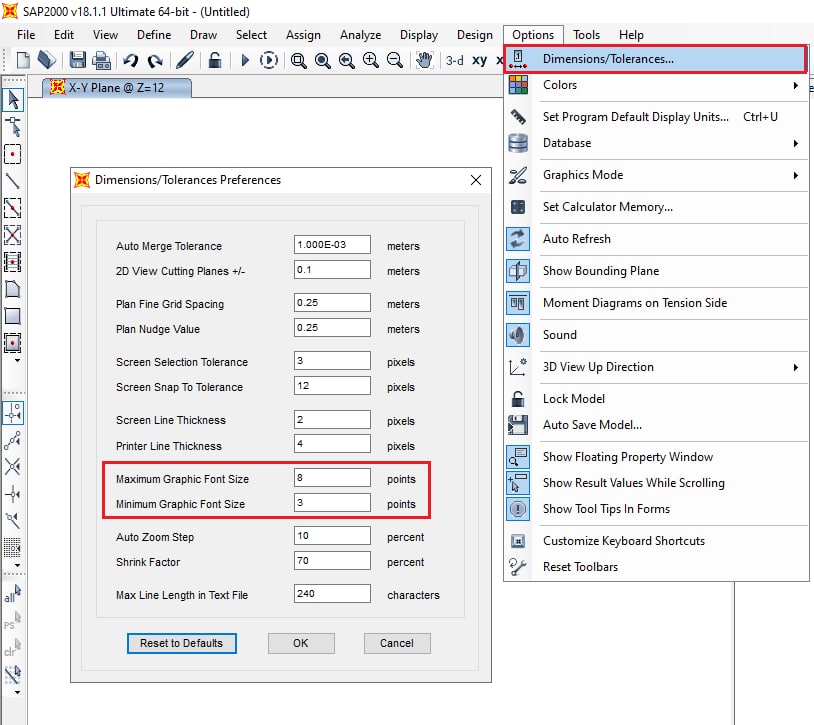Screen dimensions: 814x725
Task: Click the Rubber Band Zoom magnifier icon
Action: coord(298,61)
